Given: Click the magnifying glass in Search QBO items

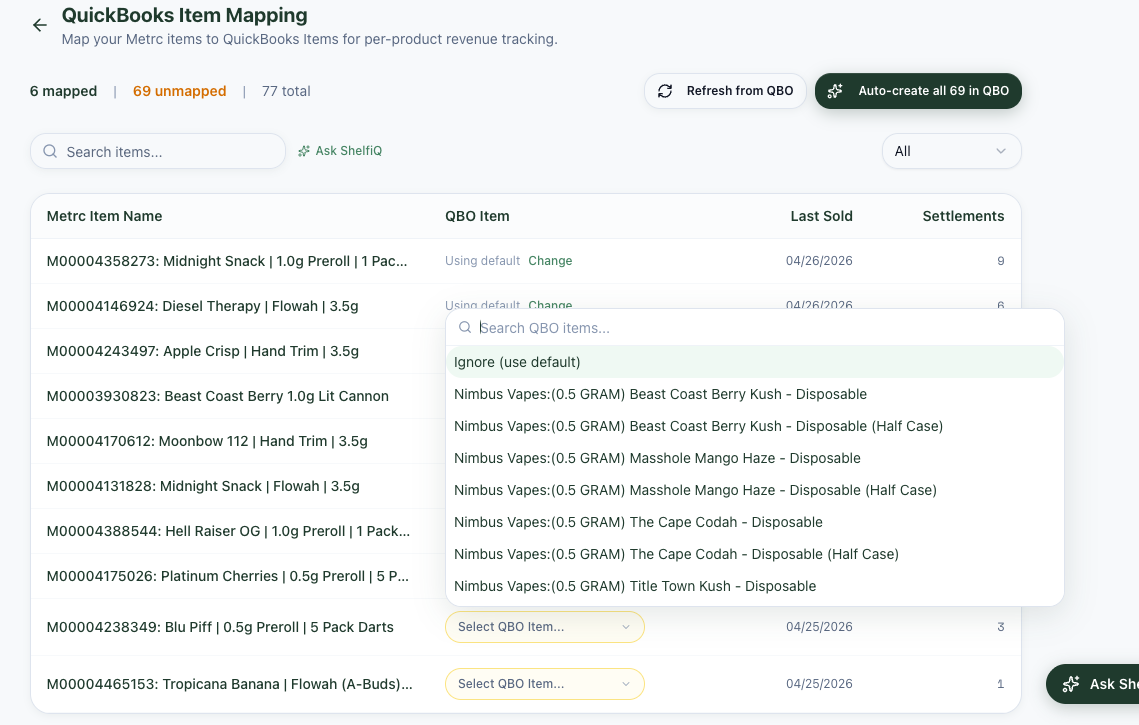Looking at the screenshot, I should [465, 327].
